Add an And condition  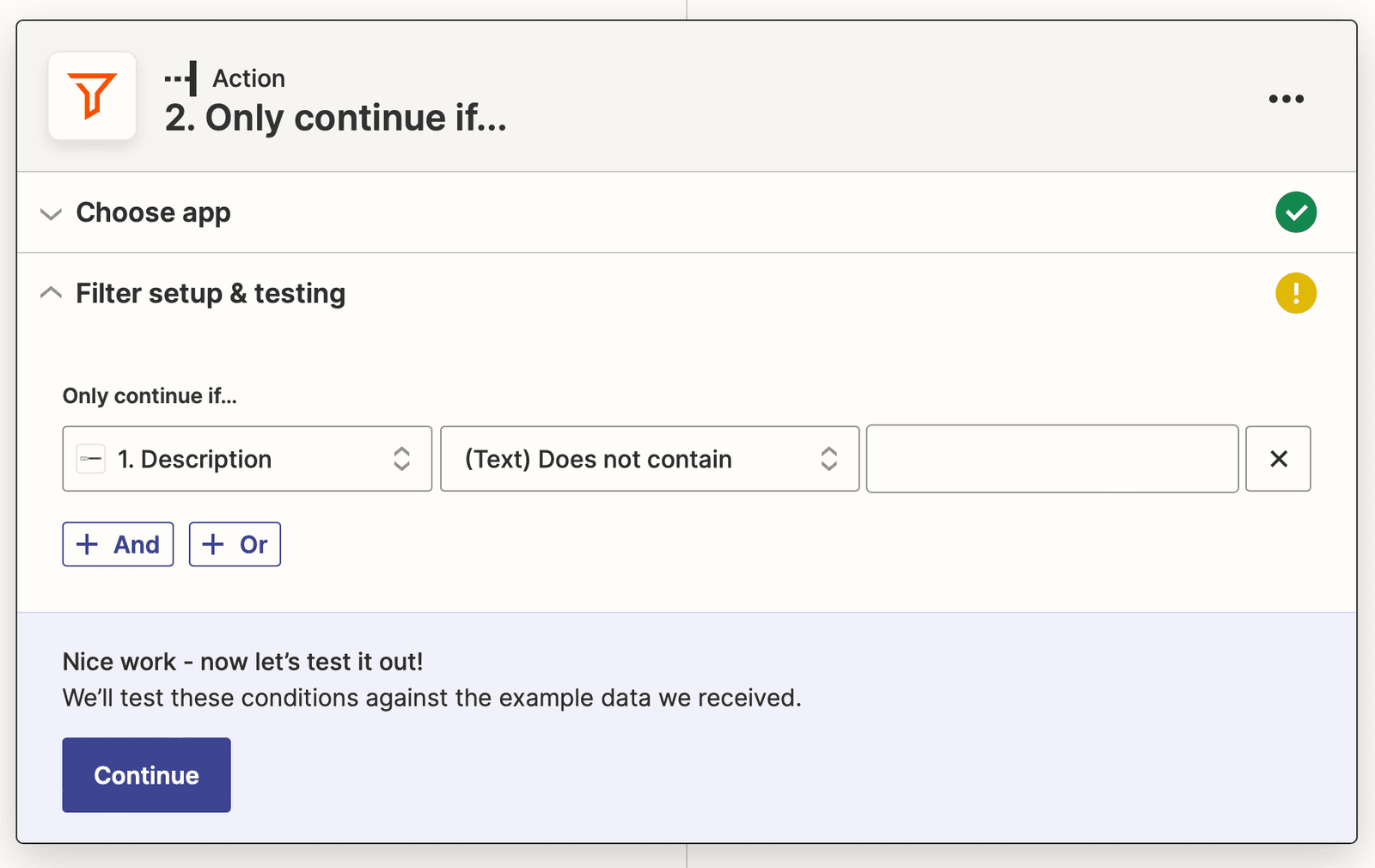(x=118, y=544)
